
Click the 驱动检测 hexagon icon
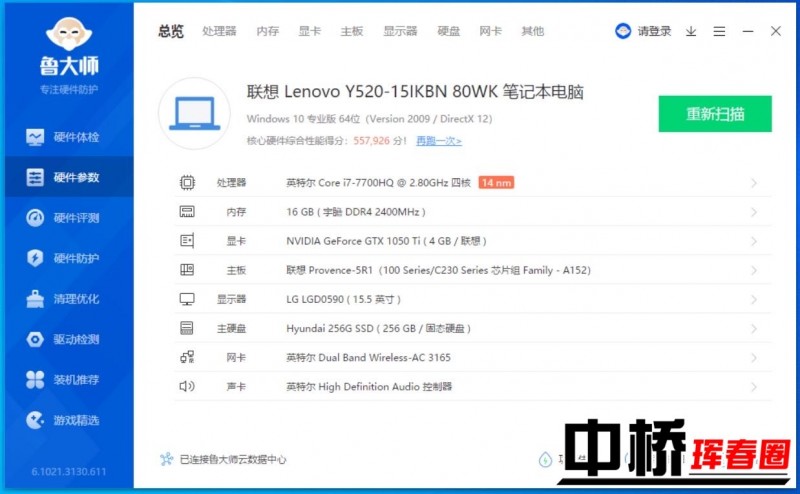click(x=35, y=339)
